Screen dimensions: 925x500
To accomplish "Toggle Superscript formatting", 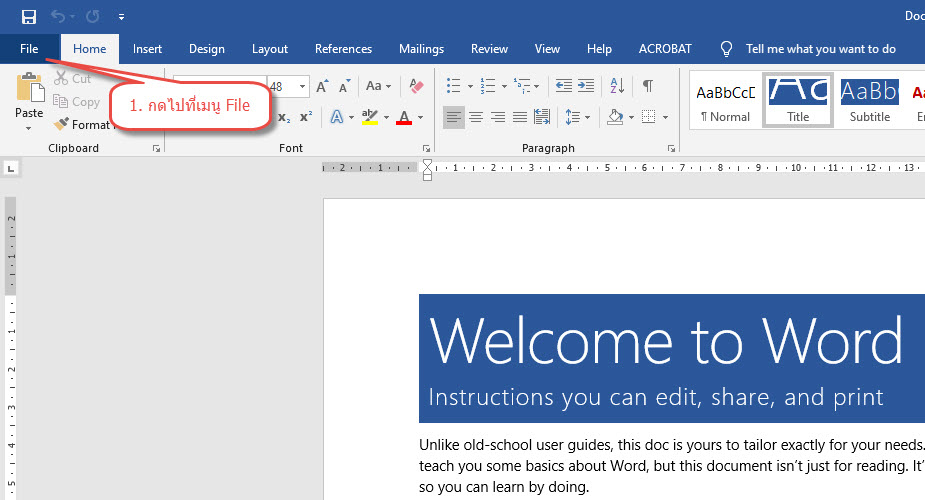I will coord(306,117).
